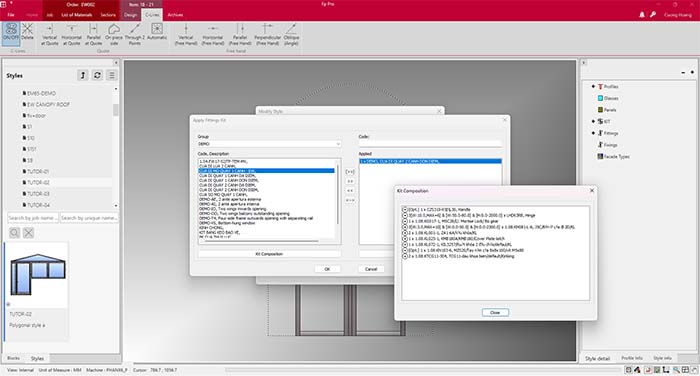Viewport: 700px width, 376px height.
Task: Click the Delete C-line icon
Action: tap(27, 33)
